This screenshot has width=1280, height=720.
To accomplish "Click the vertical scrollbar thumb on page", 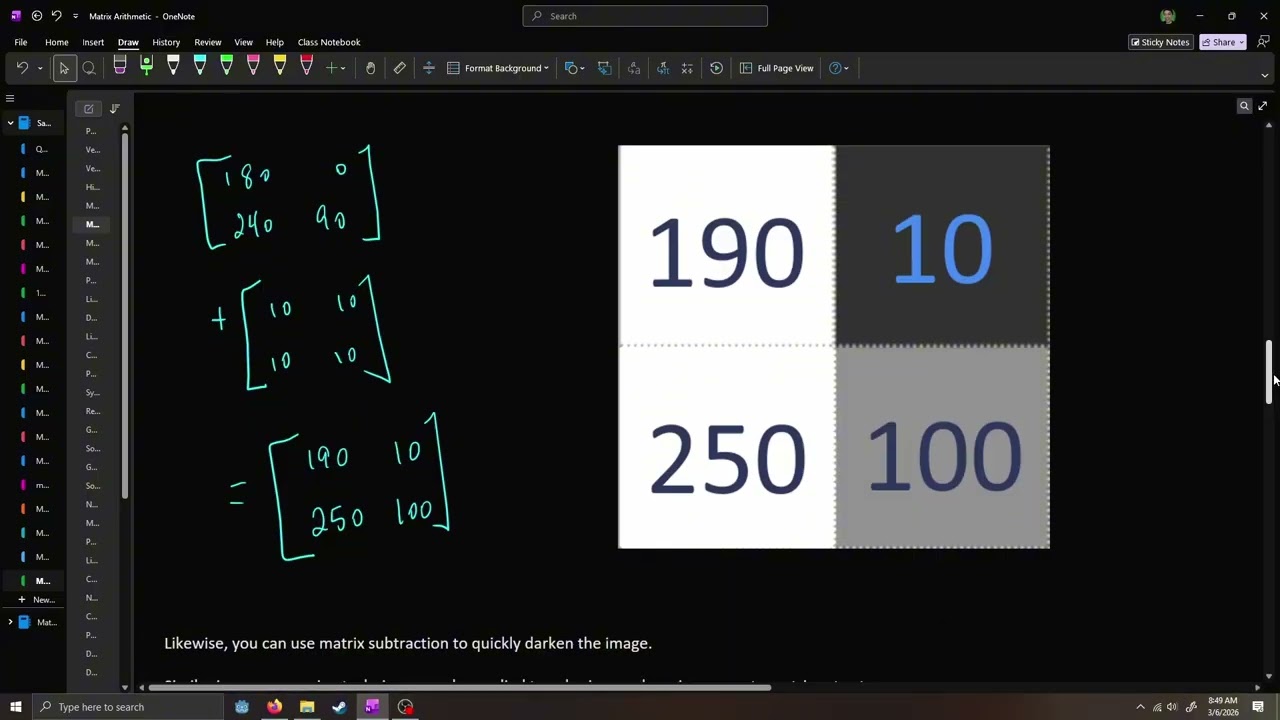I will [x=1269, y=371].
